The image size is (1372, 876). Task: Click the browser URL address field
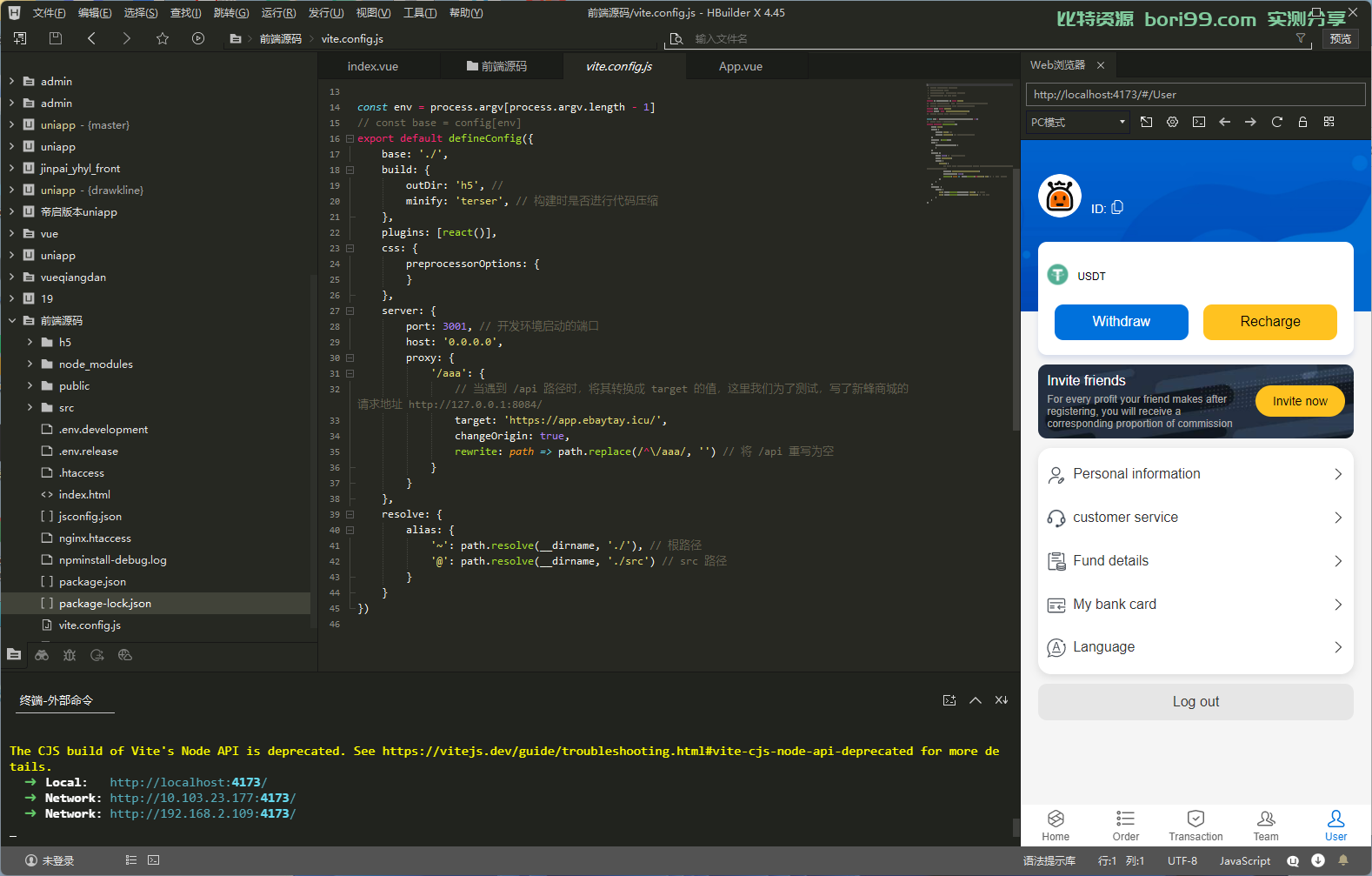pyautogui.click(x=1196, y=95)
